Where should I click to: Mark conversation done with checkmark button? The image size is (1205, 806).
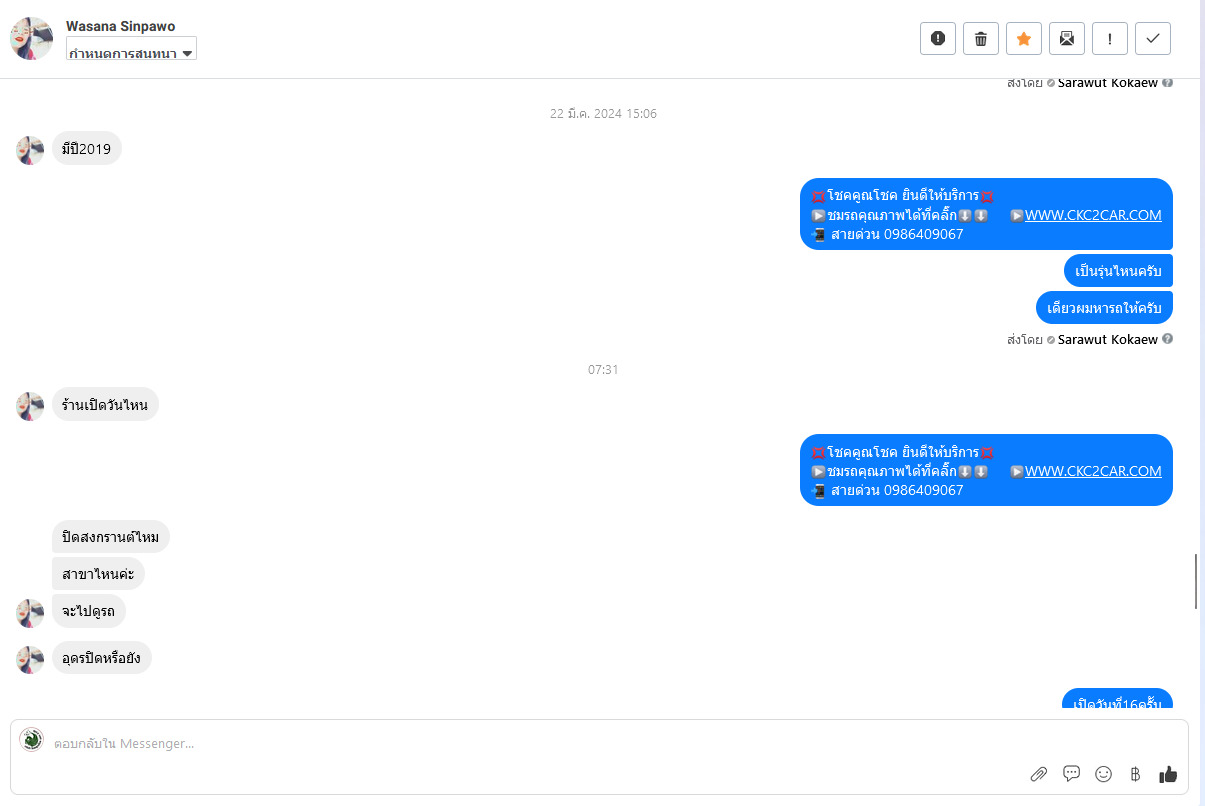[1153, 38]
